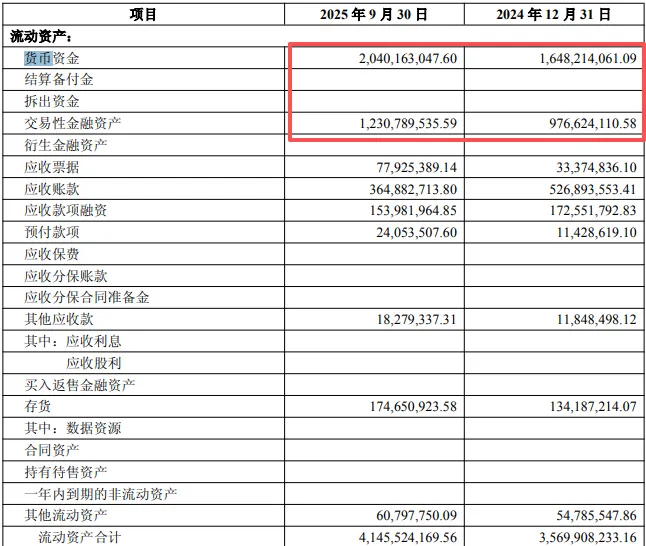Click the 存货 row label

37,406
